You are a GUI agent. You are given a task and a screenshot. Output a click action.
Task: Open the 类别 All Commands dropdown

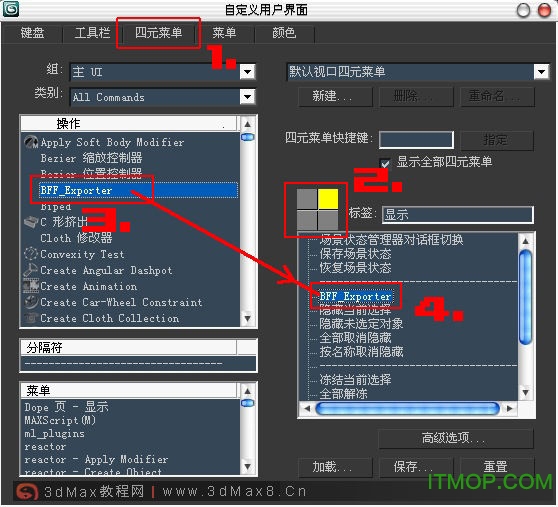tap(247, 97)
